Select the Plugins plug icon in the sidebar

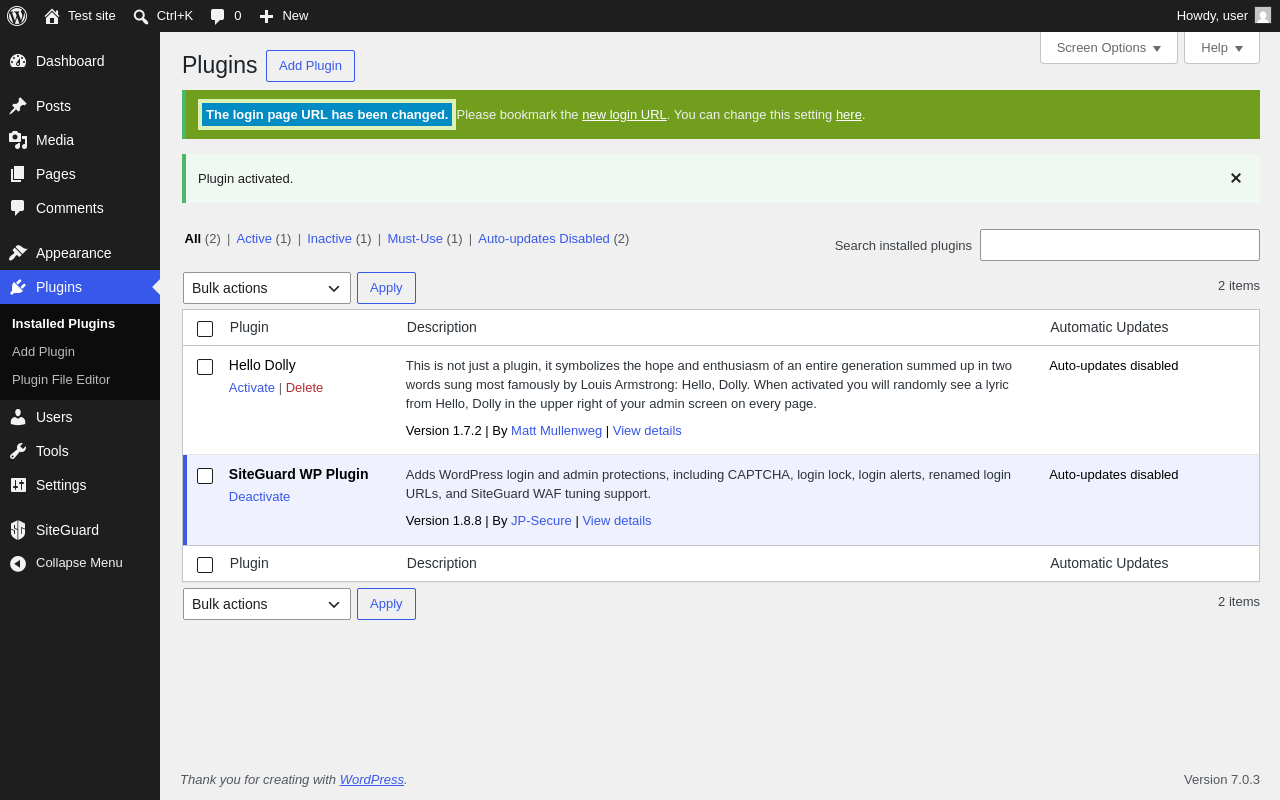[x=18, y=287]
